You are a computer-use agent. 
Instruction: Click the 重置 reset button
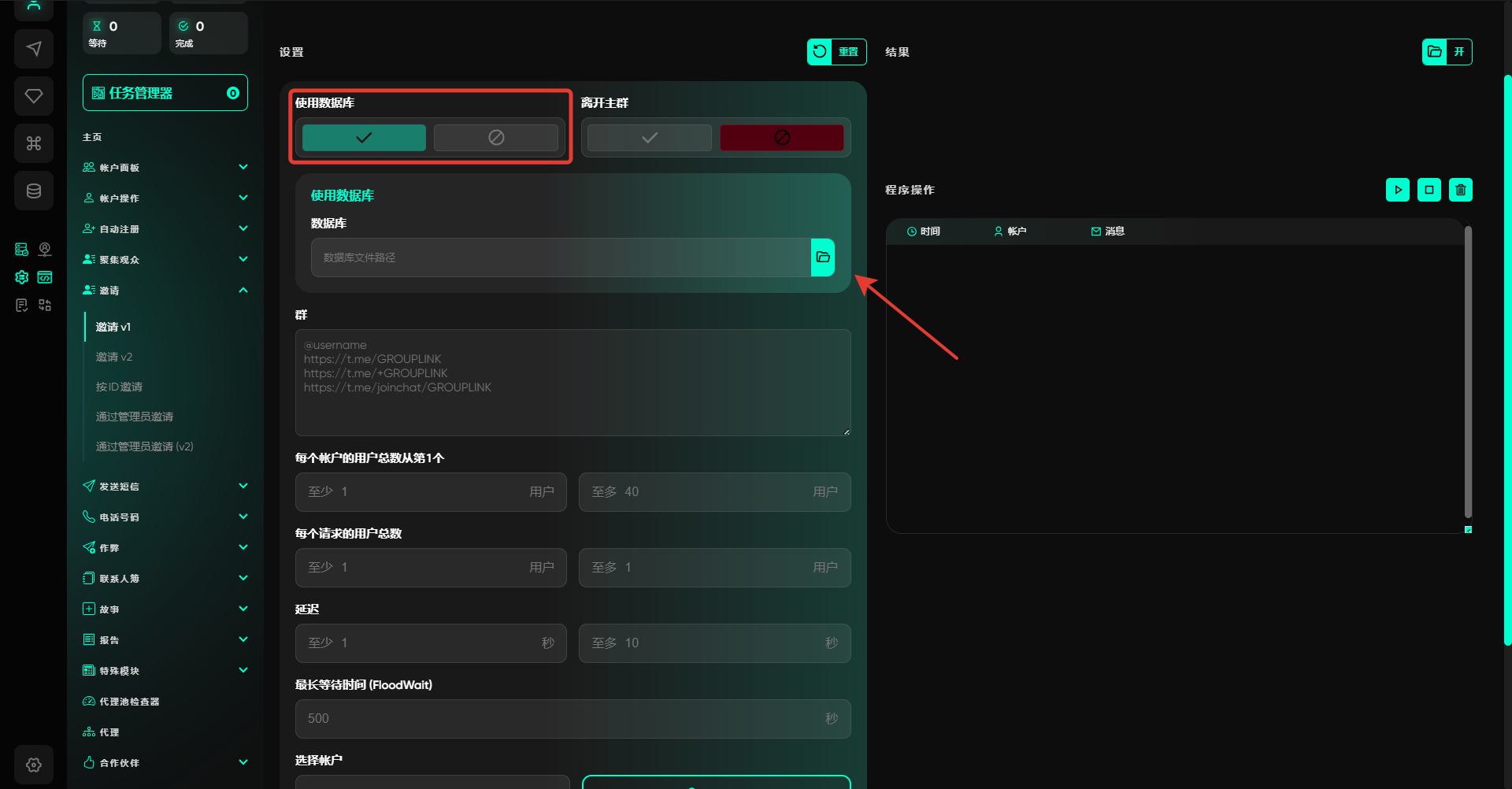(836, 52)
